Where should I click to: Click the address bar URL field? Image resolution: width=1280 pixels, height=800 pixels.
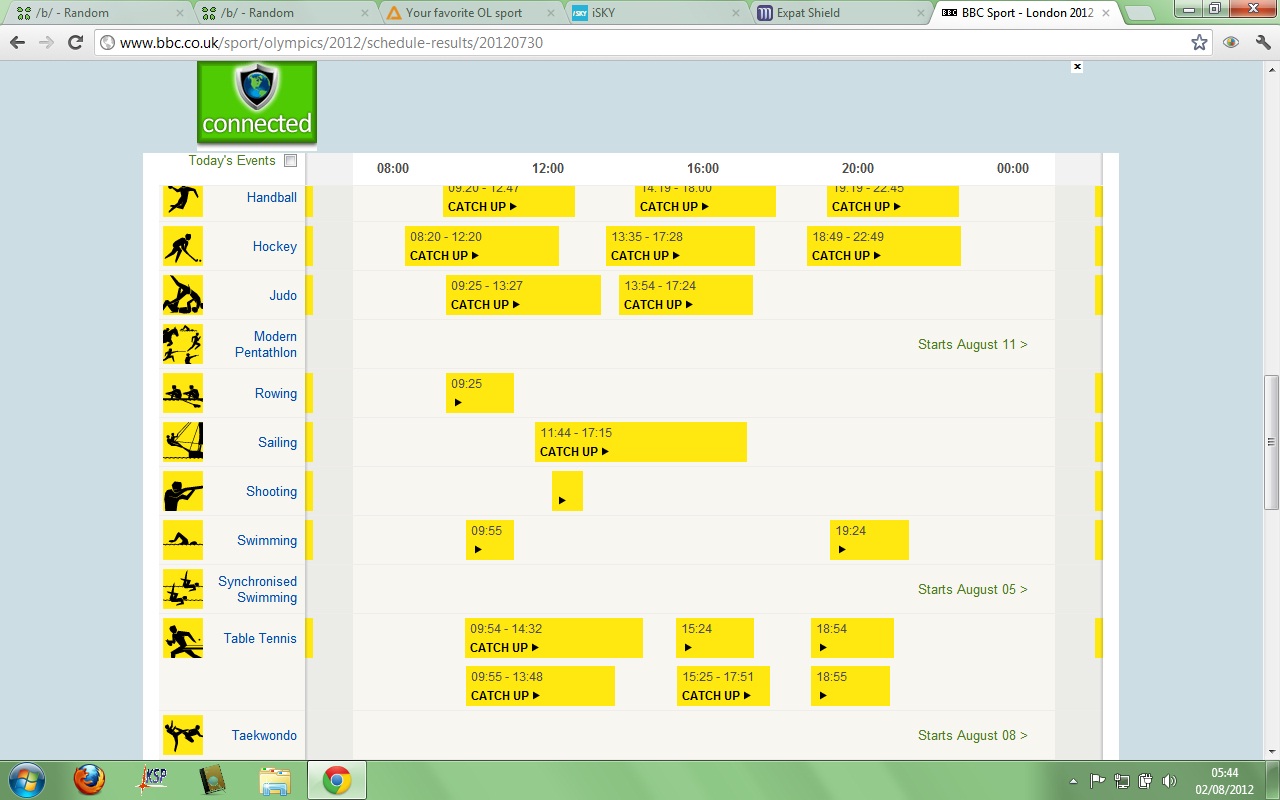640,43
